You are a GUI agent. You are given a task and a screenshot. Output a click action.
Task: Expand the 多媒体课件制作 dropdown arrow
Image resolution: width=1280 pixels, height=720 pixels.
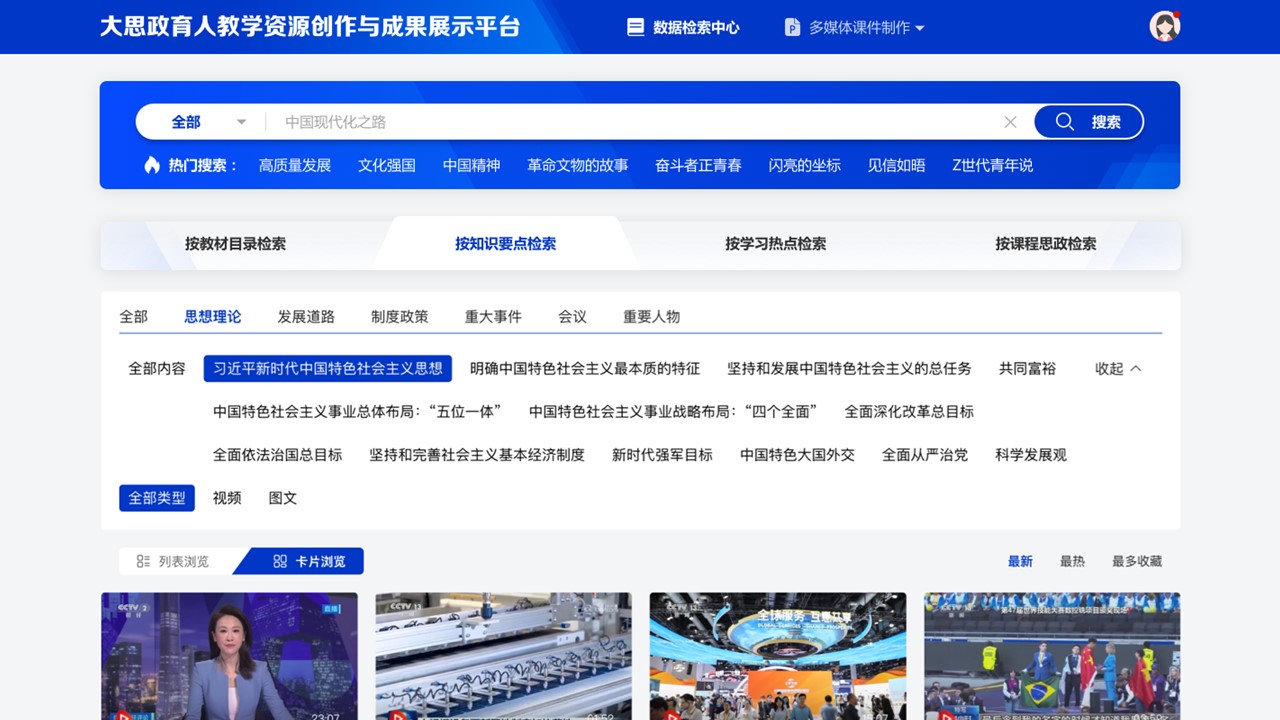tap(920, 28)
